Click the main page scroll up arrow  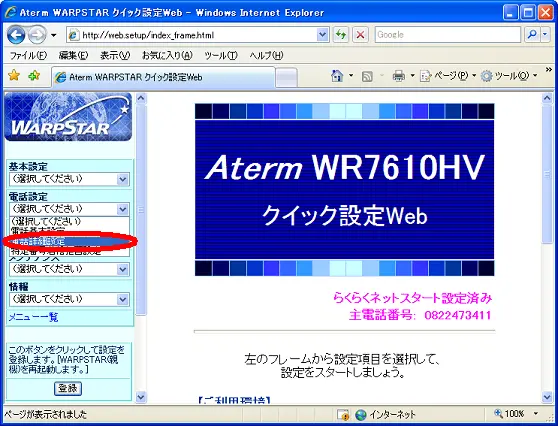pos(547,98)
